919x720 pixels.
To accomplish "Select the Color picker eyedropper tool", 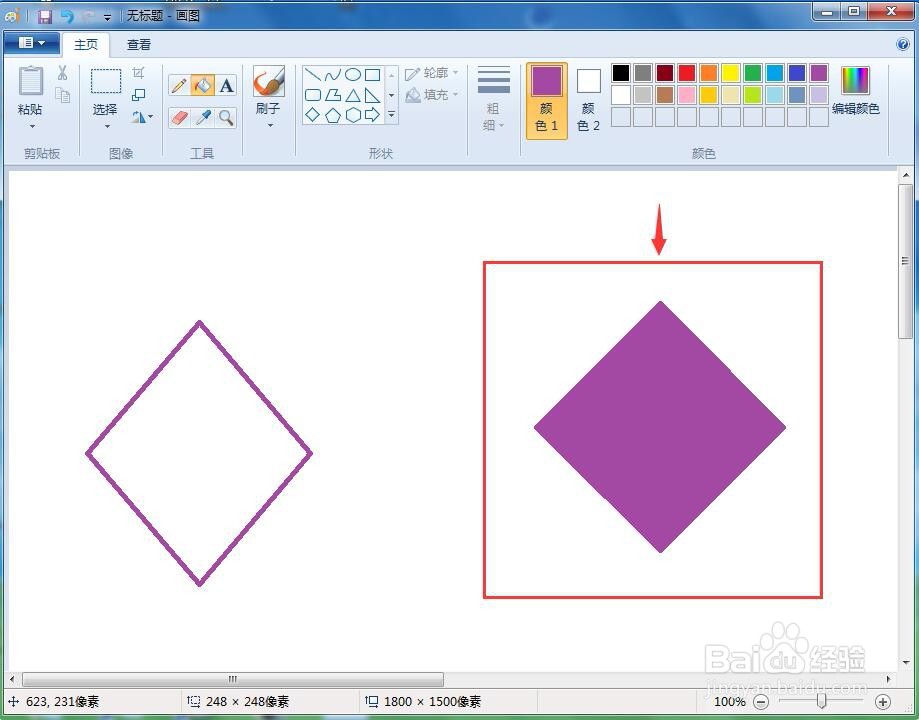I will pos(203,118).
